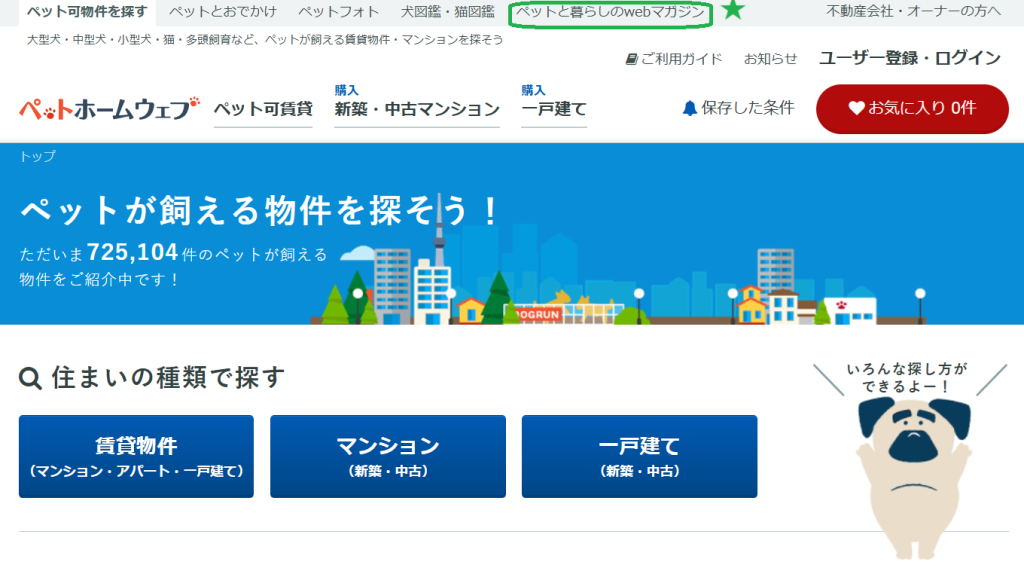
Task: Go to 犬図鑑・猫図鑑 tab
Action: coord(447,12)
